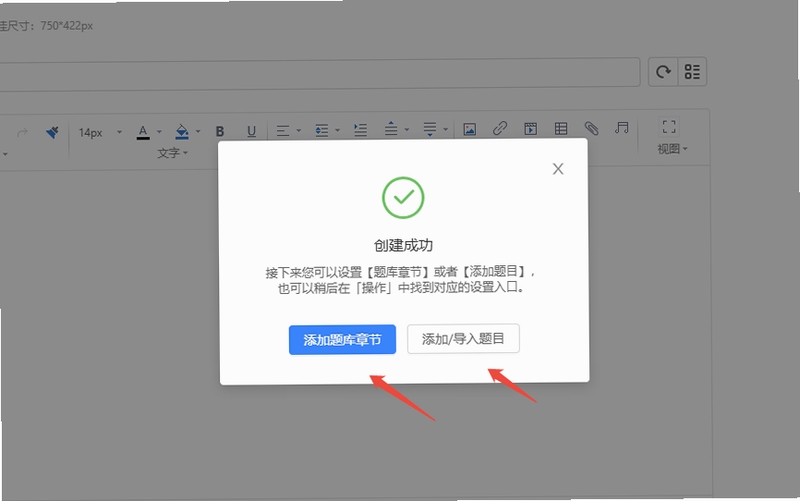Click the paragraph spacing after icon
This screenshot has height=501, width=800.
430,129
